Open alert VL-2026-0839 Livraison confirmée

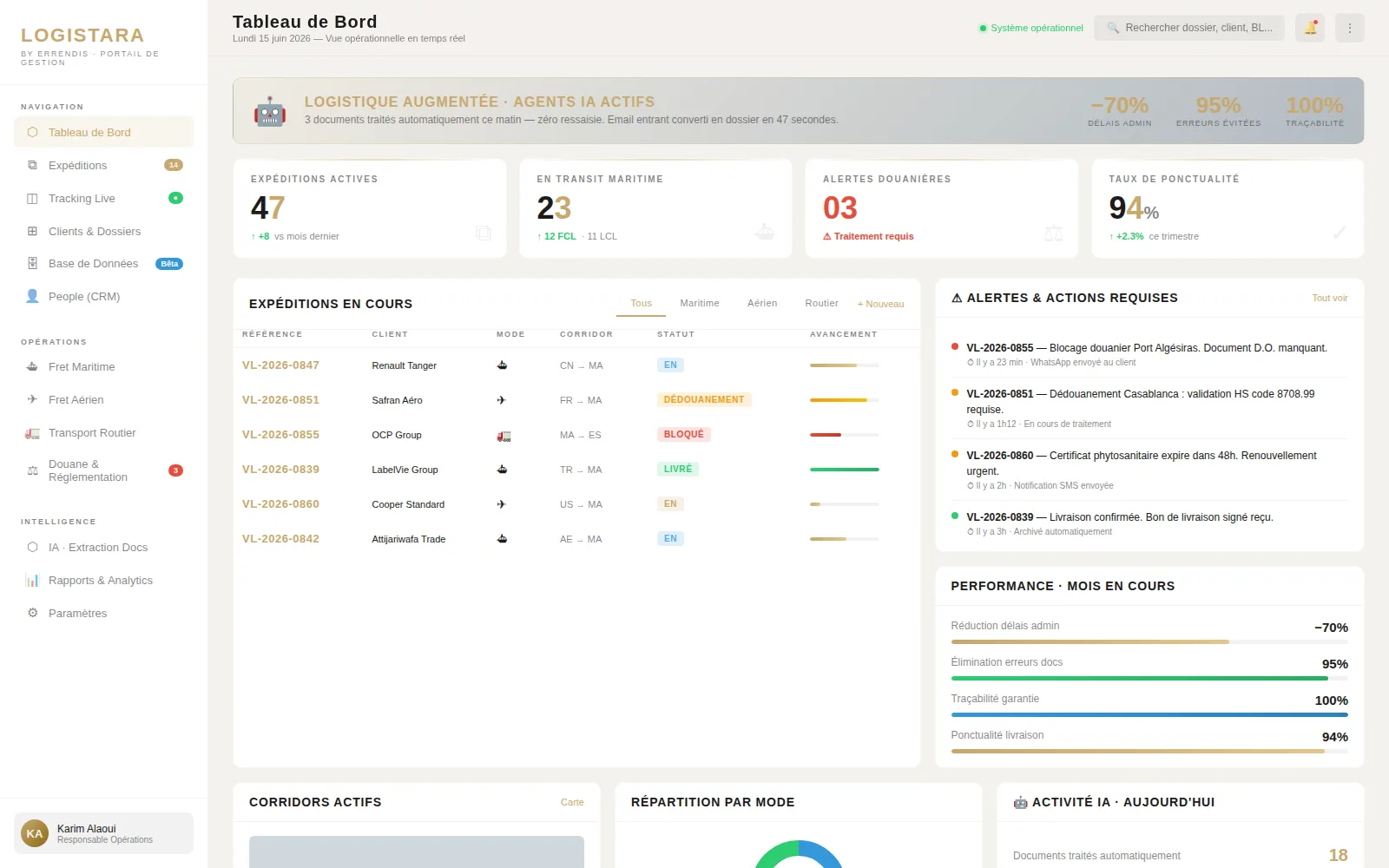[1149, 523]
